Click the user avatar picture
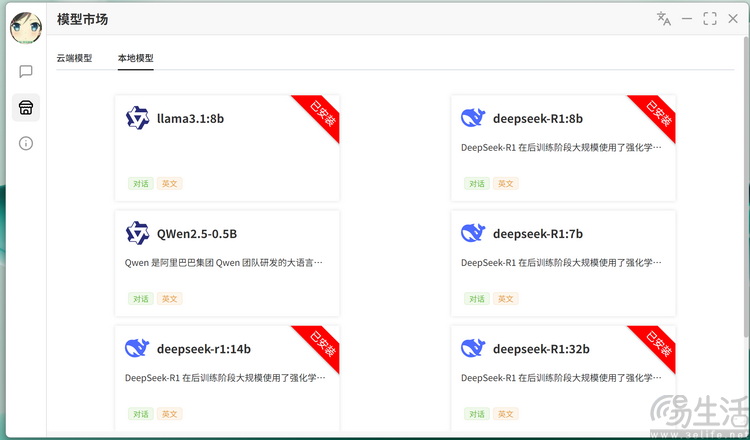 tap(26, 28)
